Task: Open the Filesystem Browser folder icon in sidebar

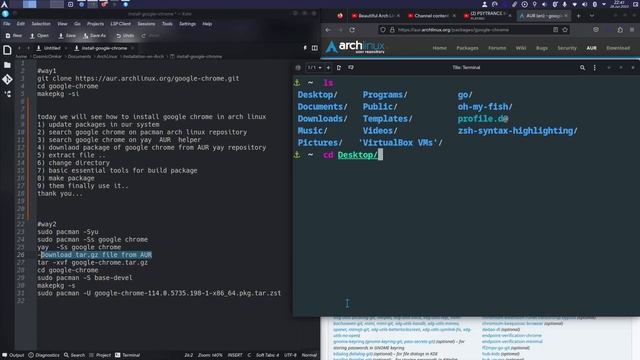Action: 7,65
